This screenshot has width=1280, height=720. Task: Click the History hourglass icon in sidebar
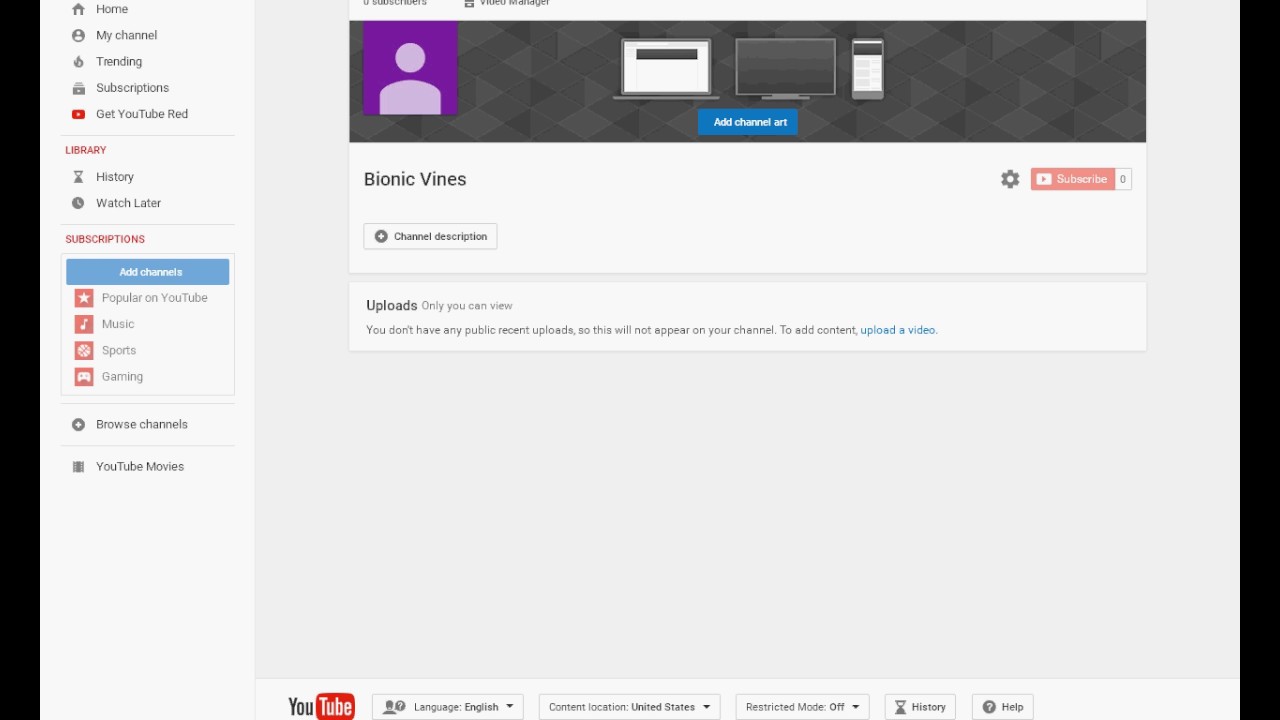tap(78, 177)
